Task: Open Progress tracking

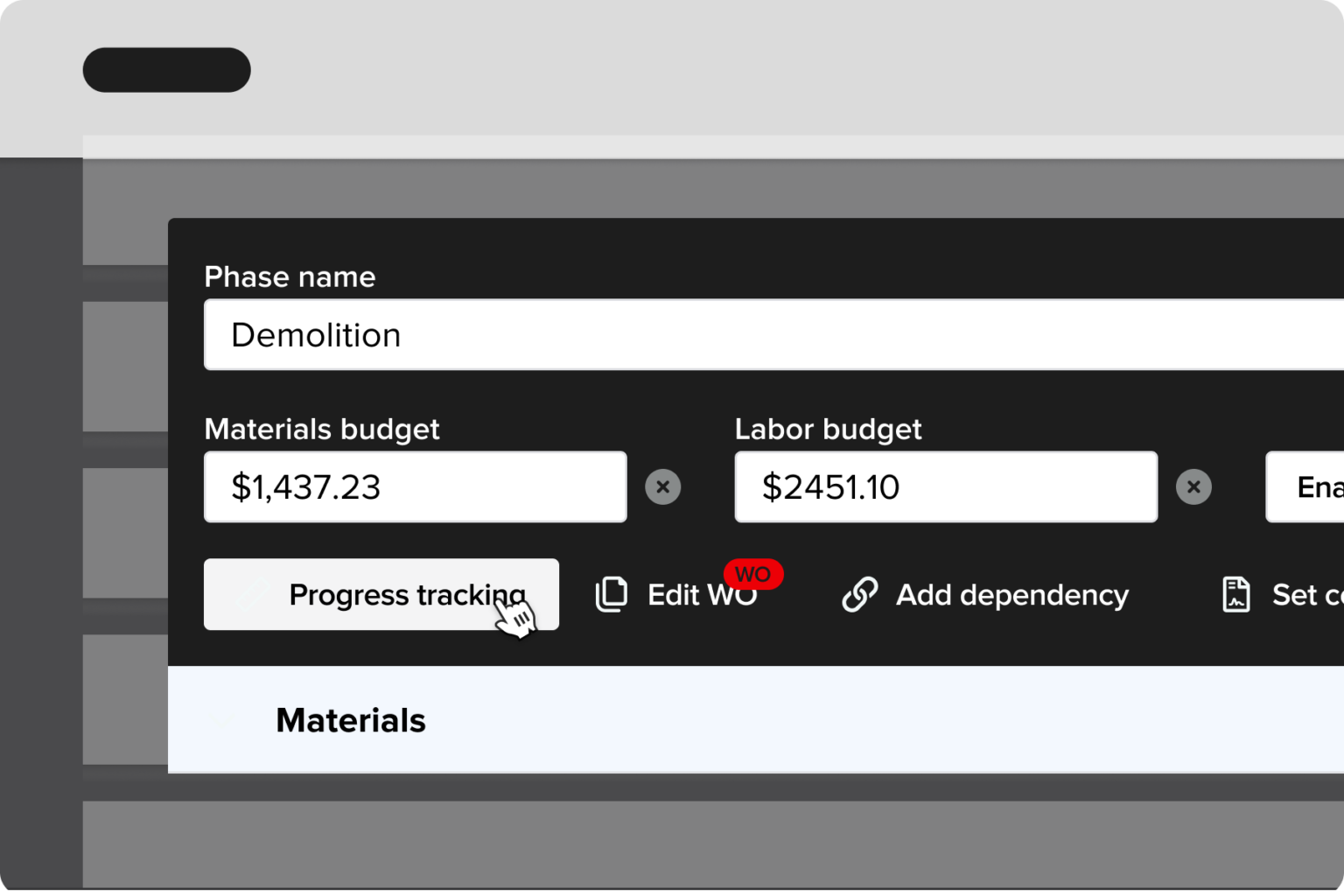Action: coord(381,594)
